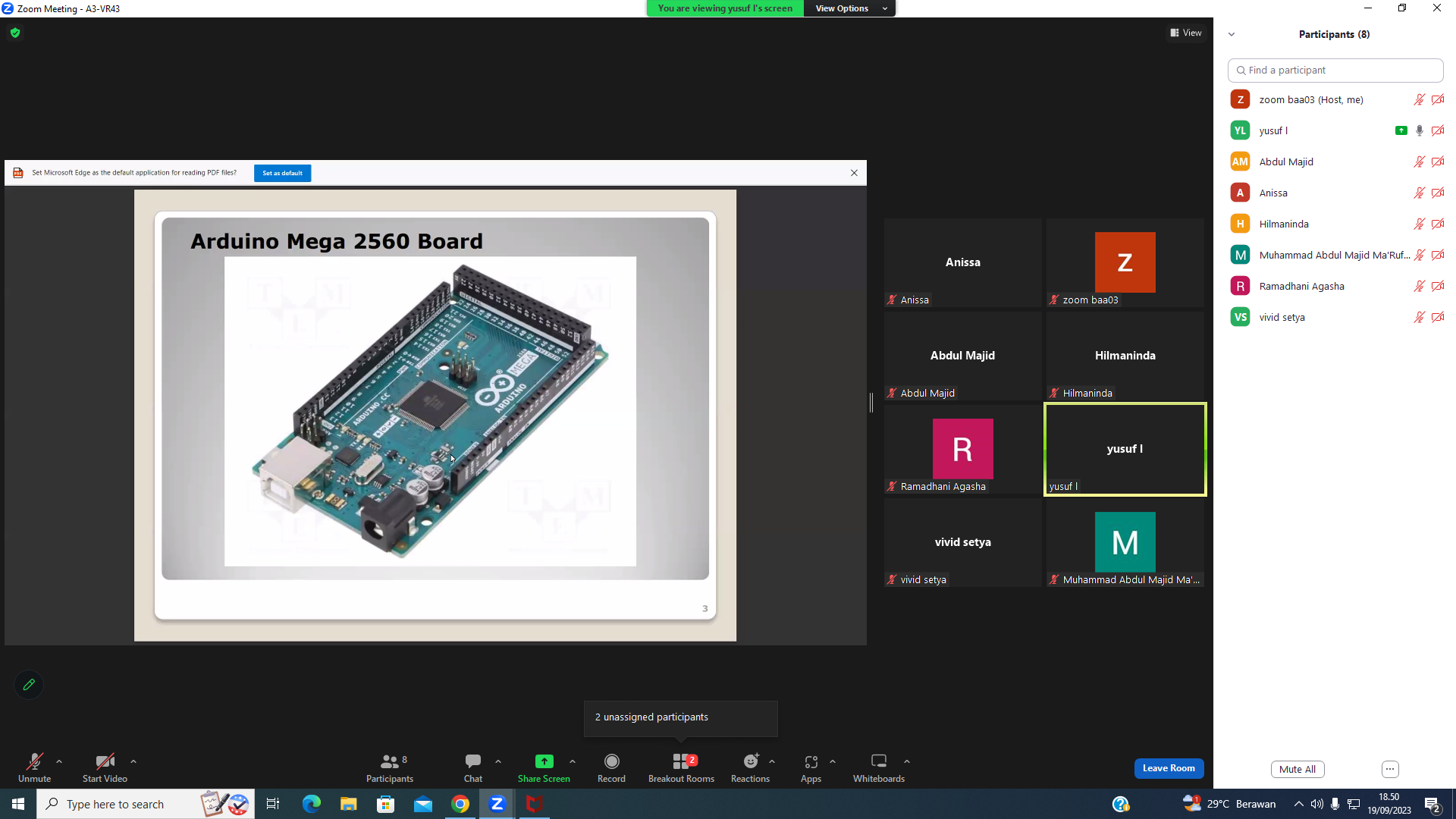This screenshot has width=1456, height=819.
Task: Click the Find a participant search field
Action: (1335, 70)
